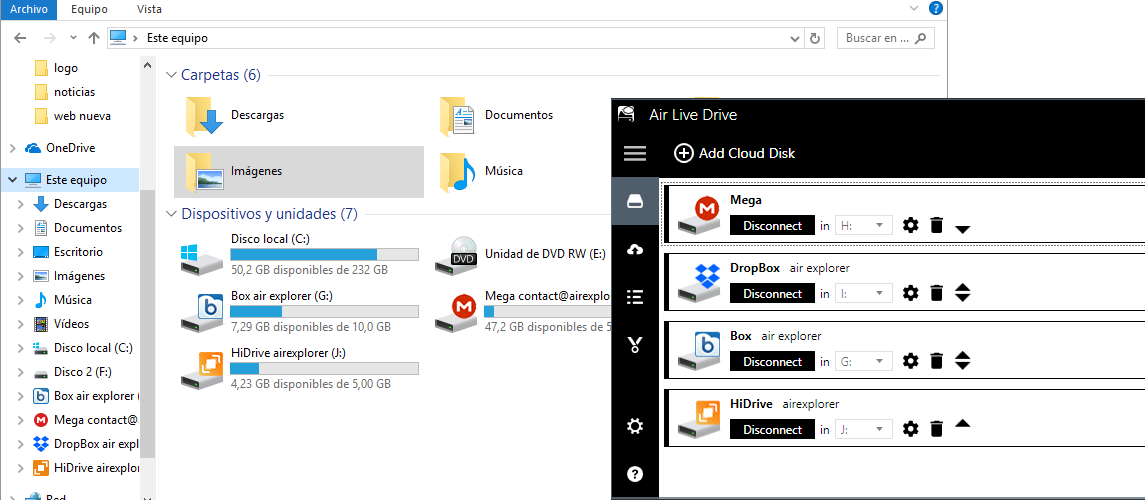
Task: Delete the DropBox cloud disk with trash icon
Action: click(x=937, y=293)
